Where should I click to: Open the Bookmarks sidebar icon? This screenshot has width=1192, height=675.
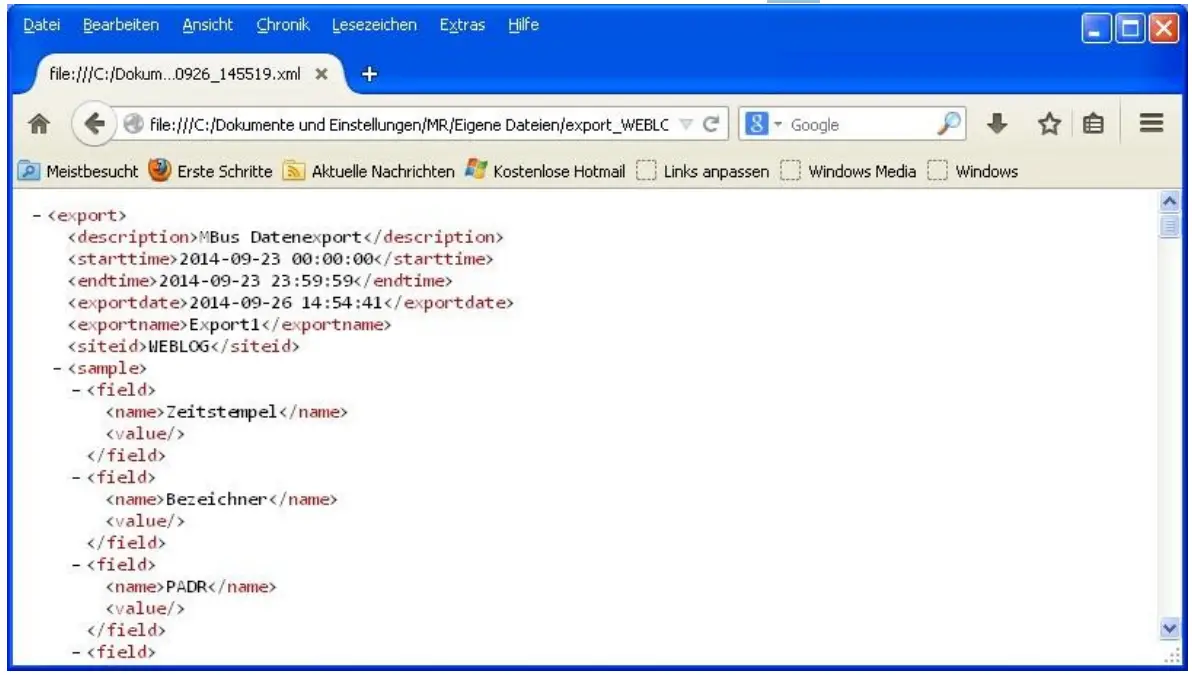[1094, 124]
